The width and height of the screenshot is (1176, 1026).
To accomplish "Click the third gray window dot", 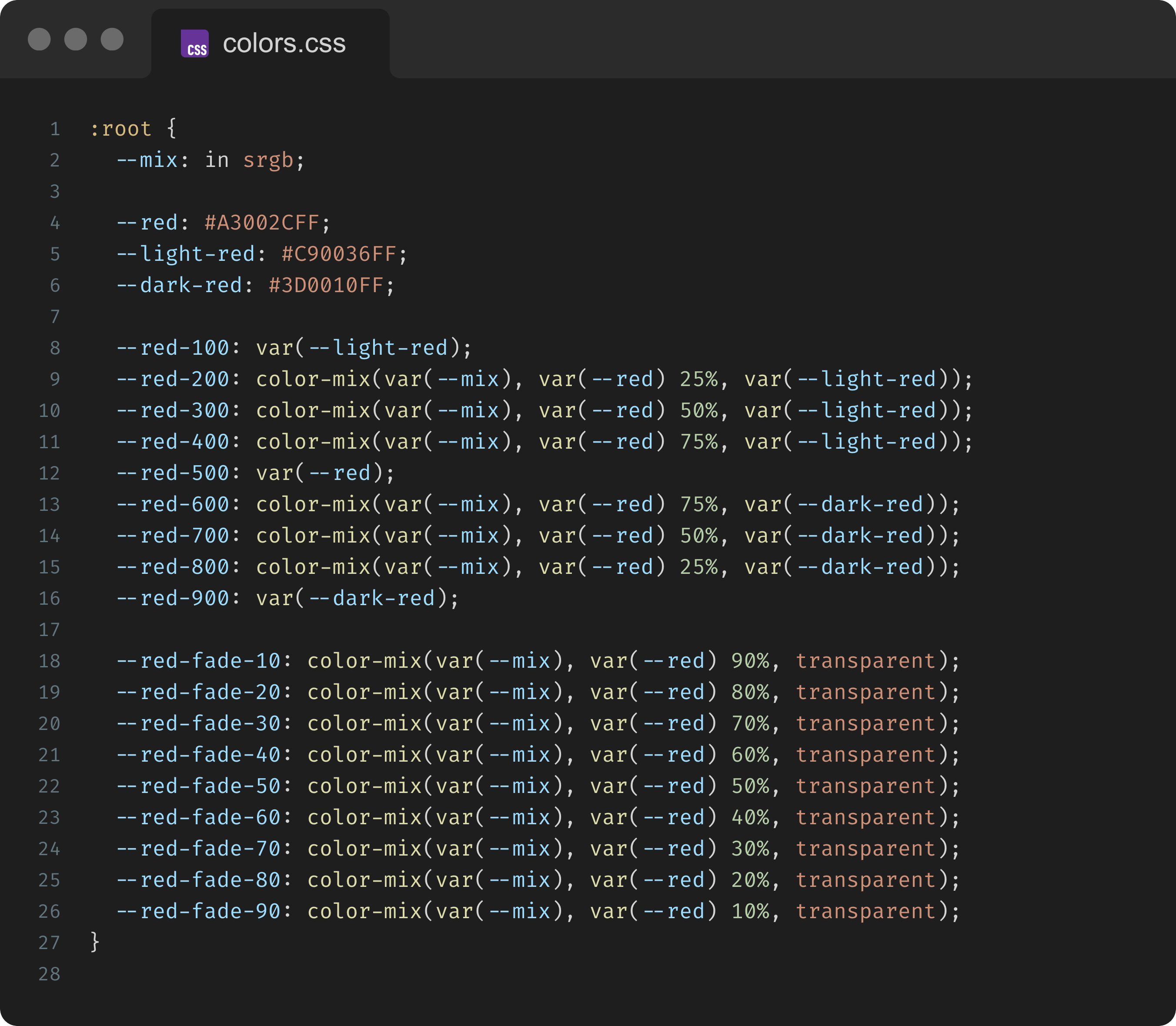I will coord(112,40).
